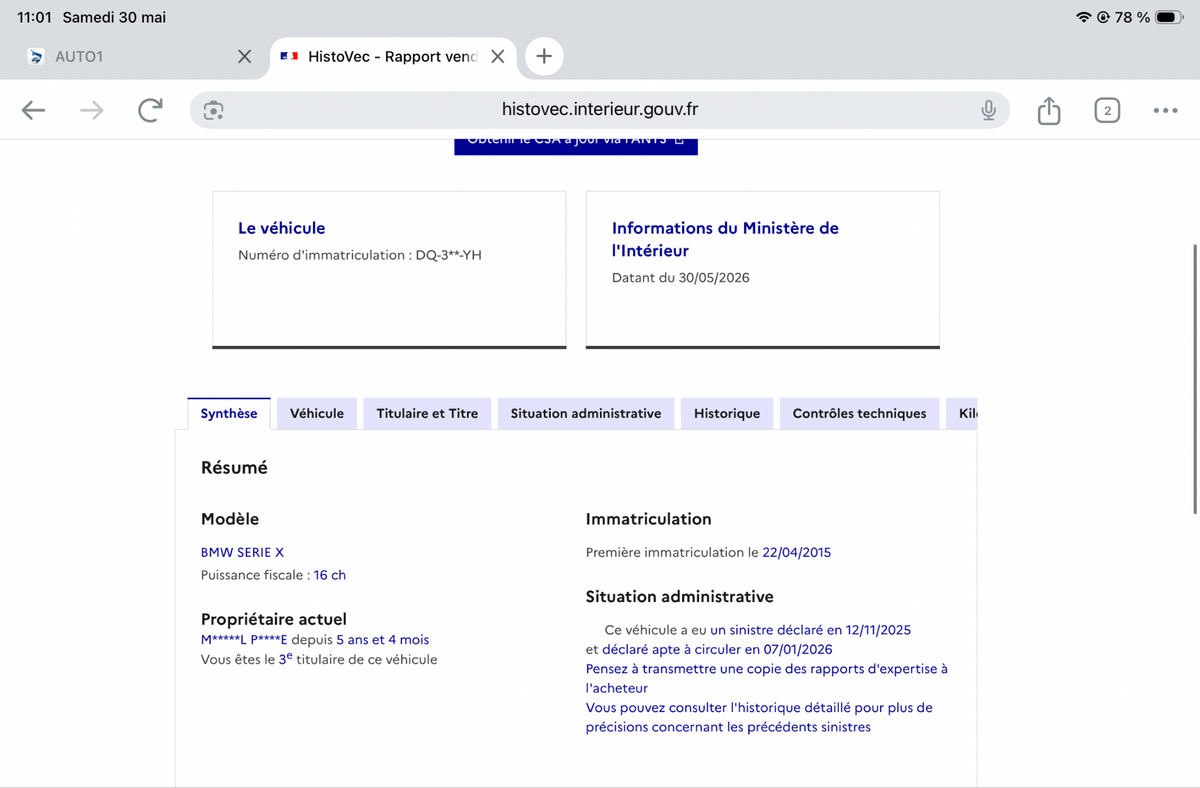
Task: Open the Situation administrative tab
Action: coord(586,413)
